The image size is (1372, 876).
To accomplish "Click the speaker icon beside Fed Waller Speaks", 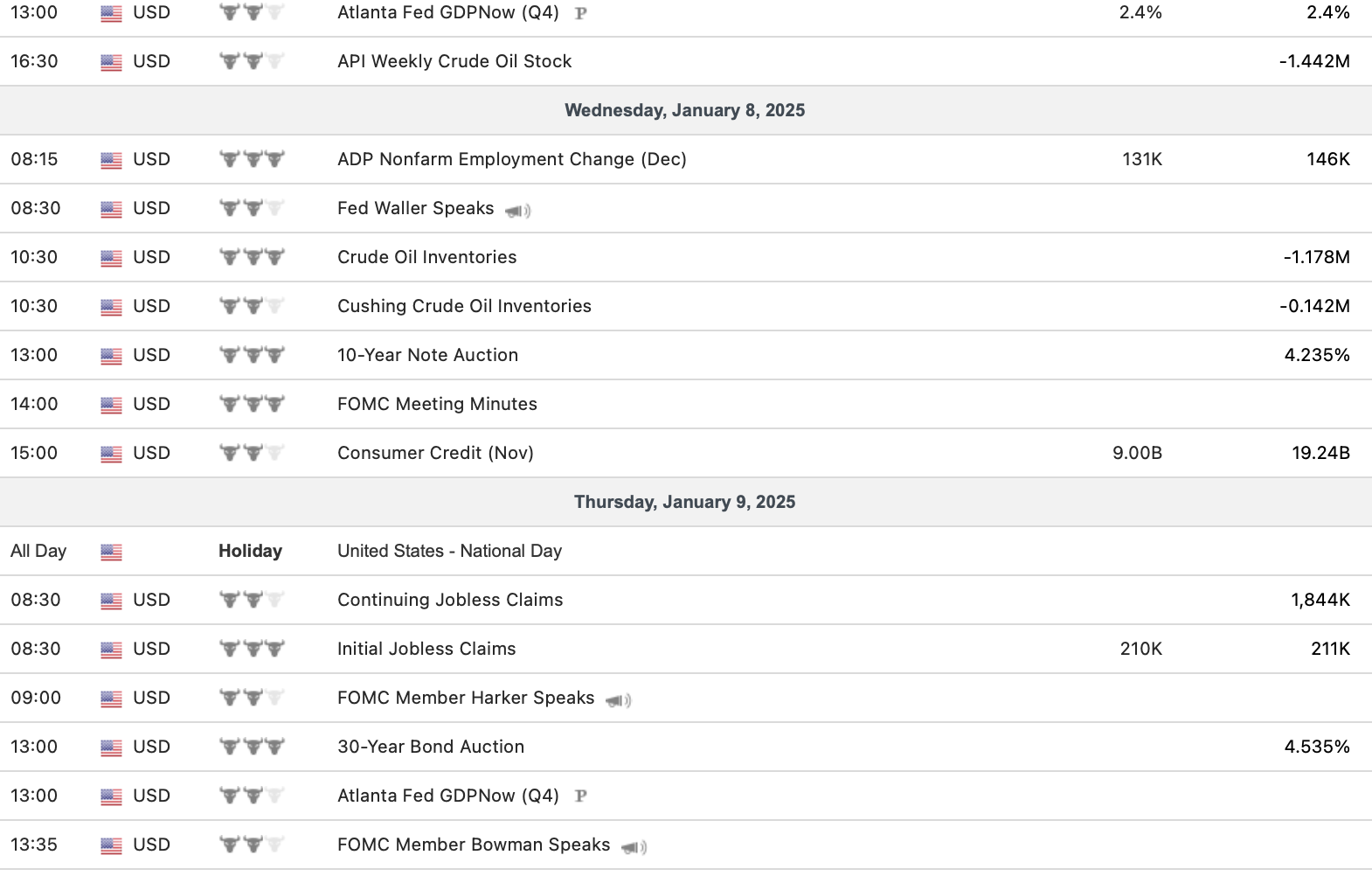I will point(517,211).
